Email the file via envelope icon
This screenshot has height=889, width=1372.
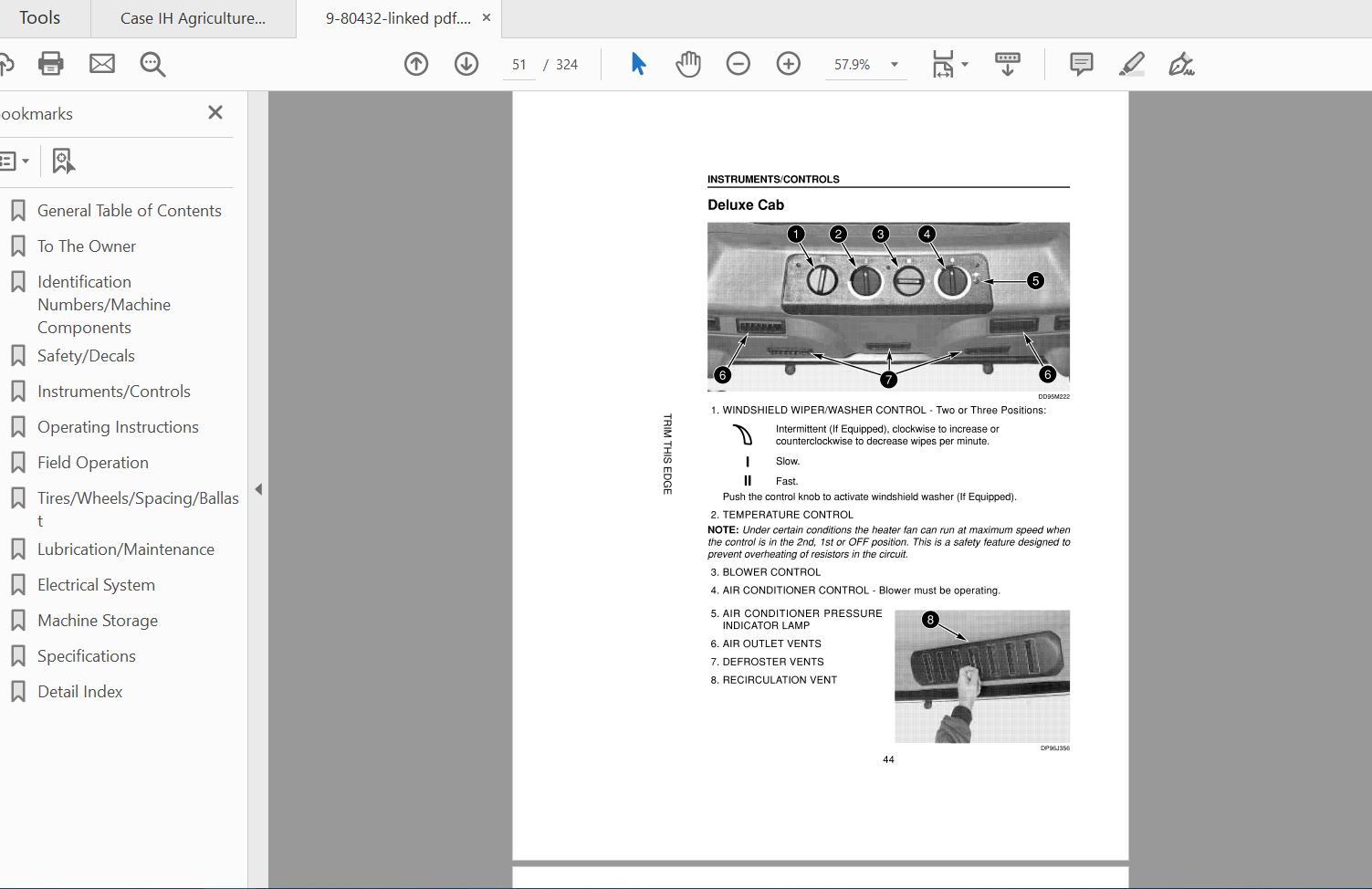point(102,64)
